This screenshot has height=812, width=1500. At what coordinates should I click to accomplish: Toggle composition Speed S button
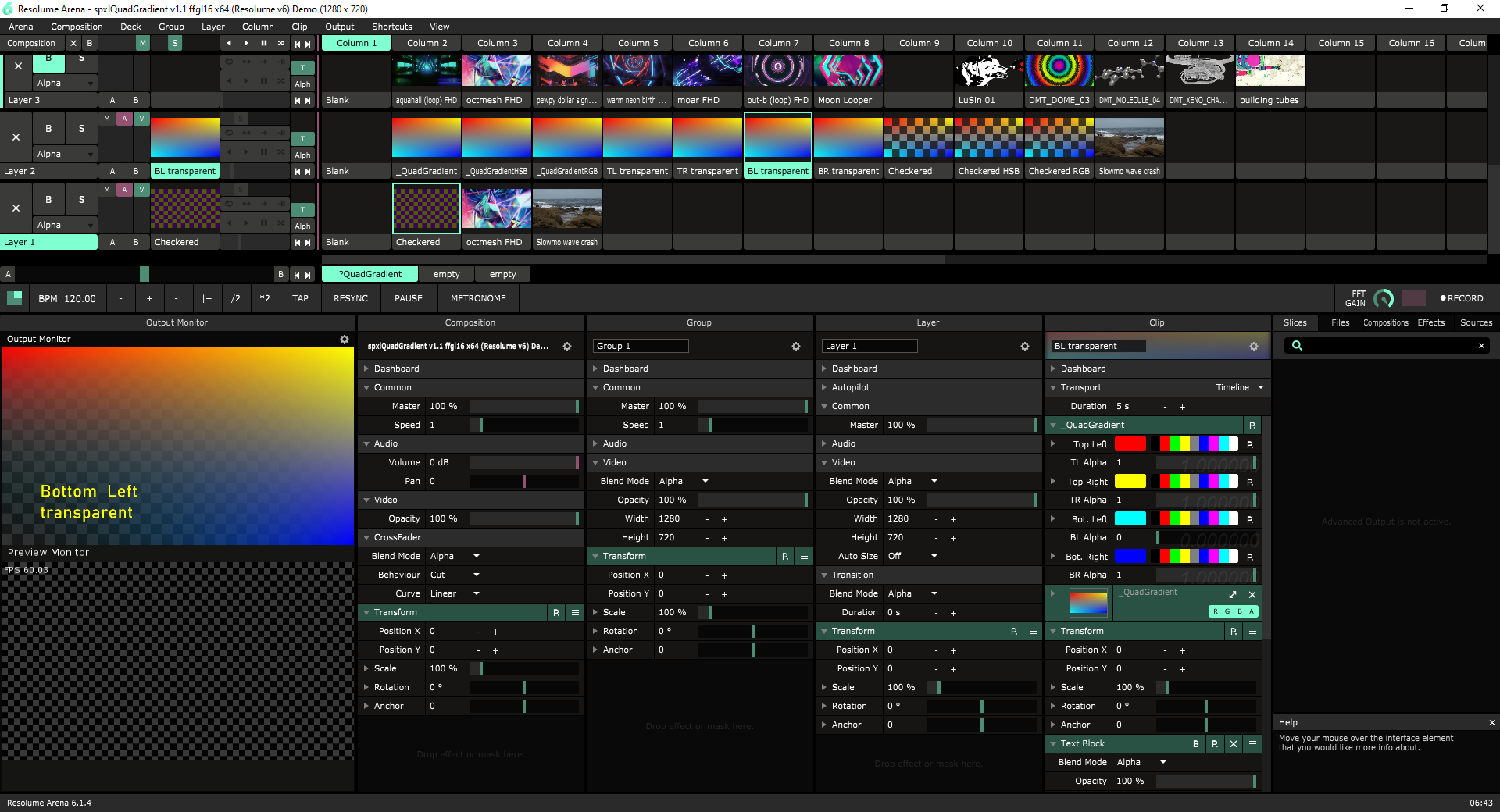[175, 44]
